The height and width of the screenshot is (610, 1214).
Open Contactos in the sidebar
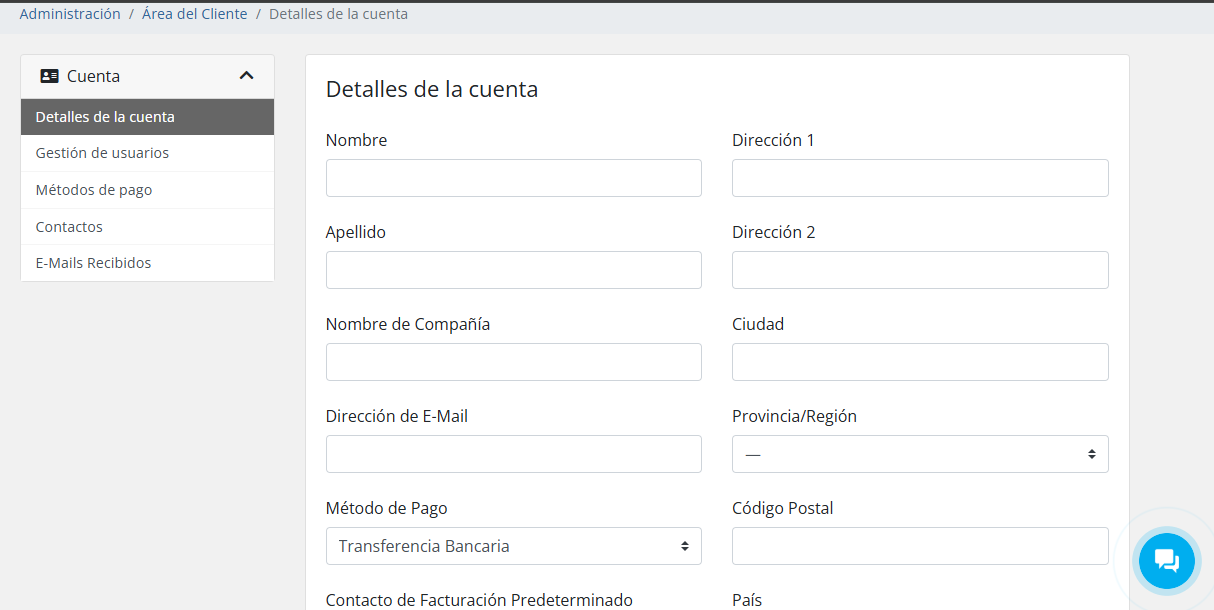pos(69,227)
